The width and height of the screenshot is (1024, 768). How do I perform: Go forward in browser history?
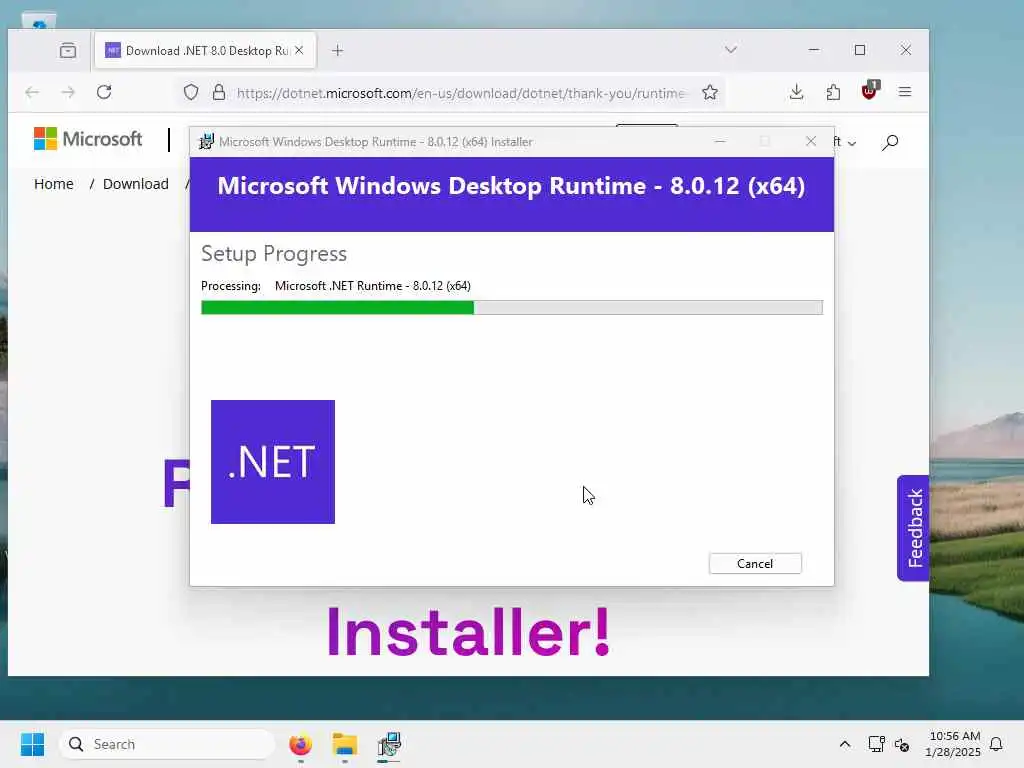pos(68,92)
